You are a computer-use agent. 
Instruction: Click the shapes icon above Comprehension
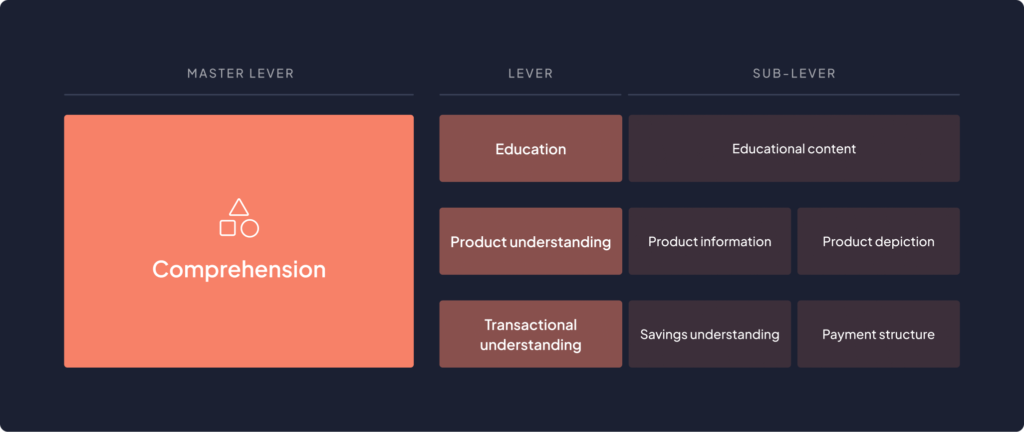click(x=239, y=219)
